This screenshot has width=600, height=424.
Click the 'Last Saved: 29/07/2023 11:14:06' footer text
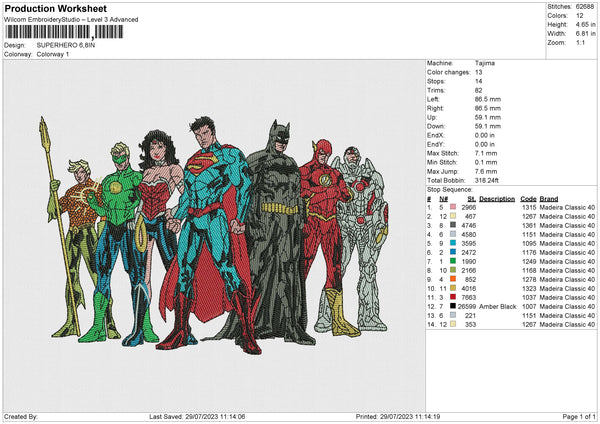point(197,416)
